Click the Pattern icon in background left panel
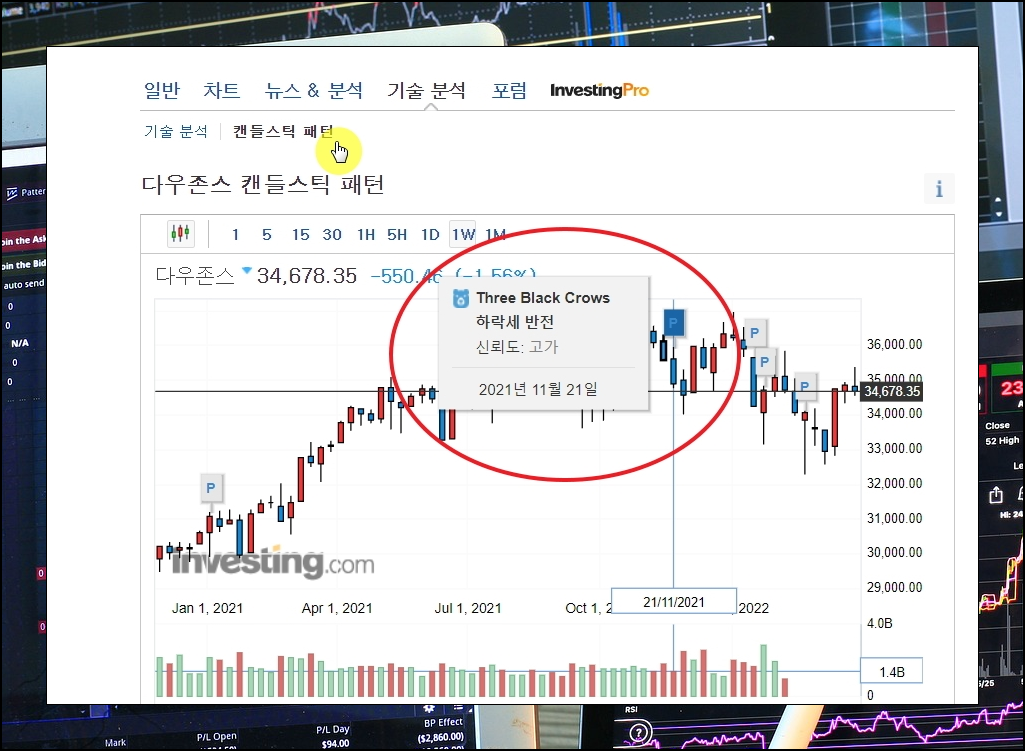The width and height of the screenshot is (1025, 751). coord(12,193)
